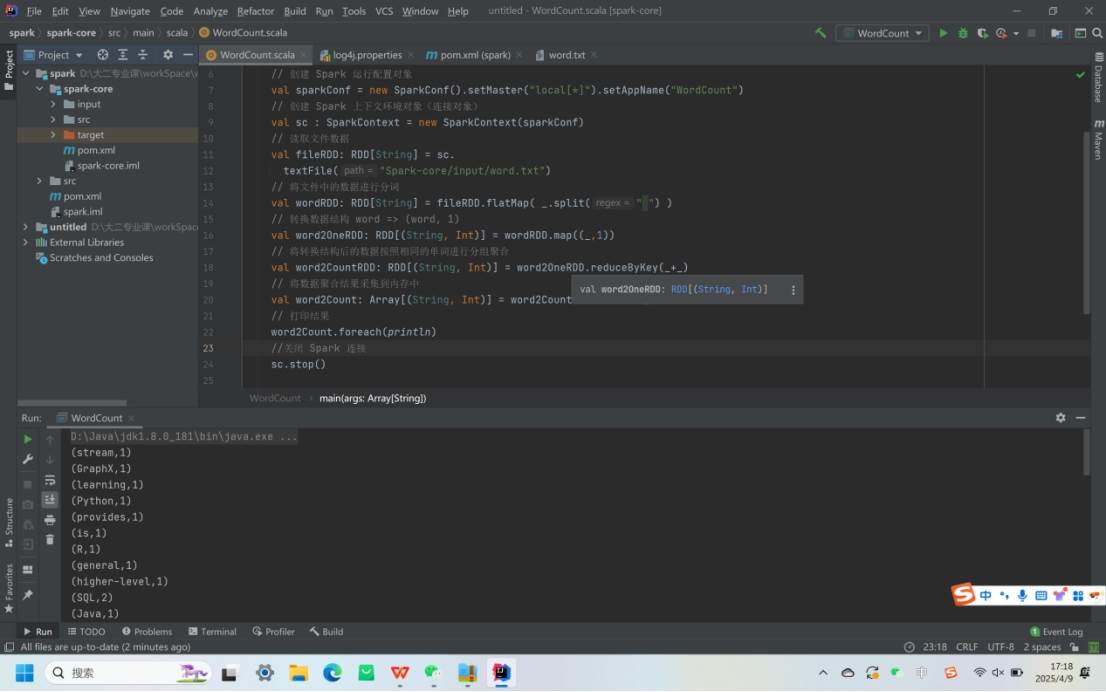Screen dimensions: 1106x692
Task: Toggle Project tool window strip button
Action: point(8,70)
